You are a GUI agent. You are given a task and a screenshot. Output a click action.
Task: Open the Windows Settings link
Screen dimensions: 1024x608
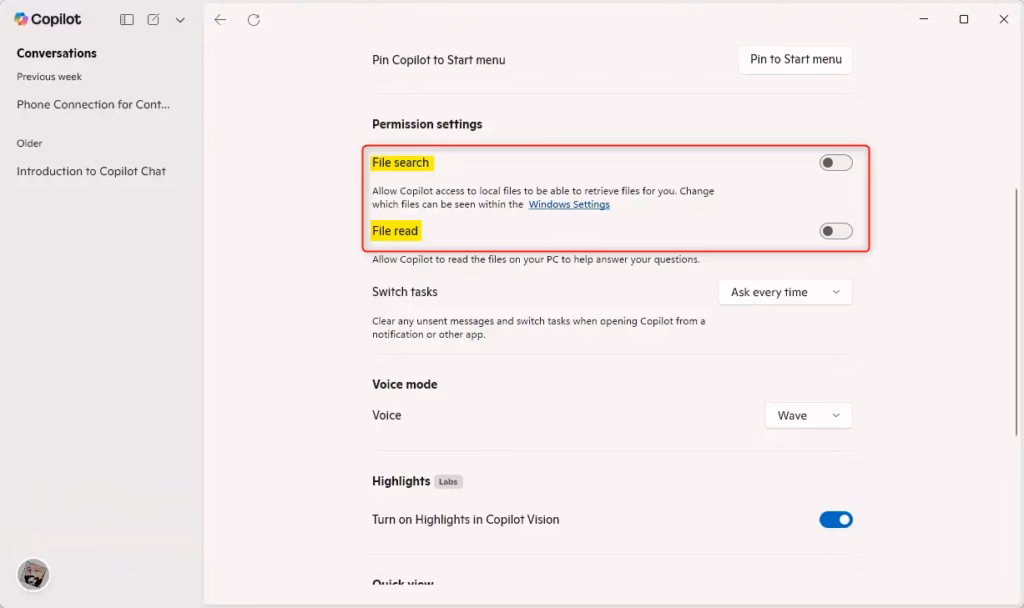569,204
